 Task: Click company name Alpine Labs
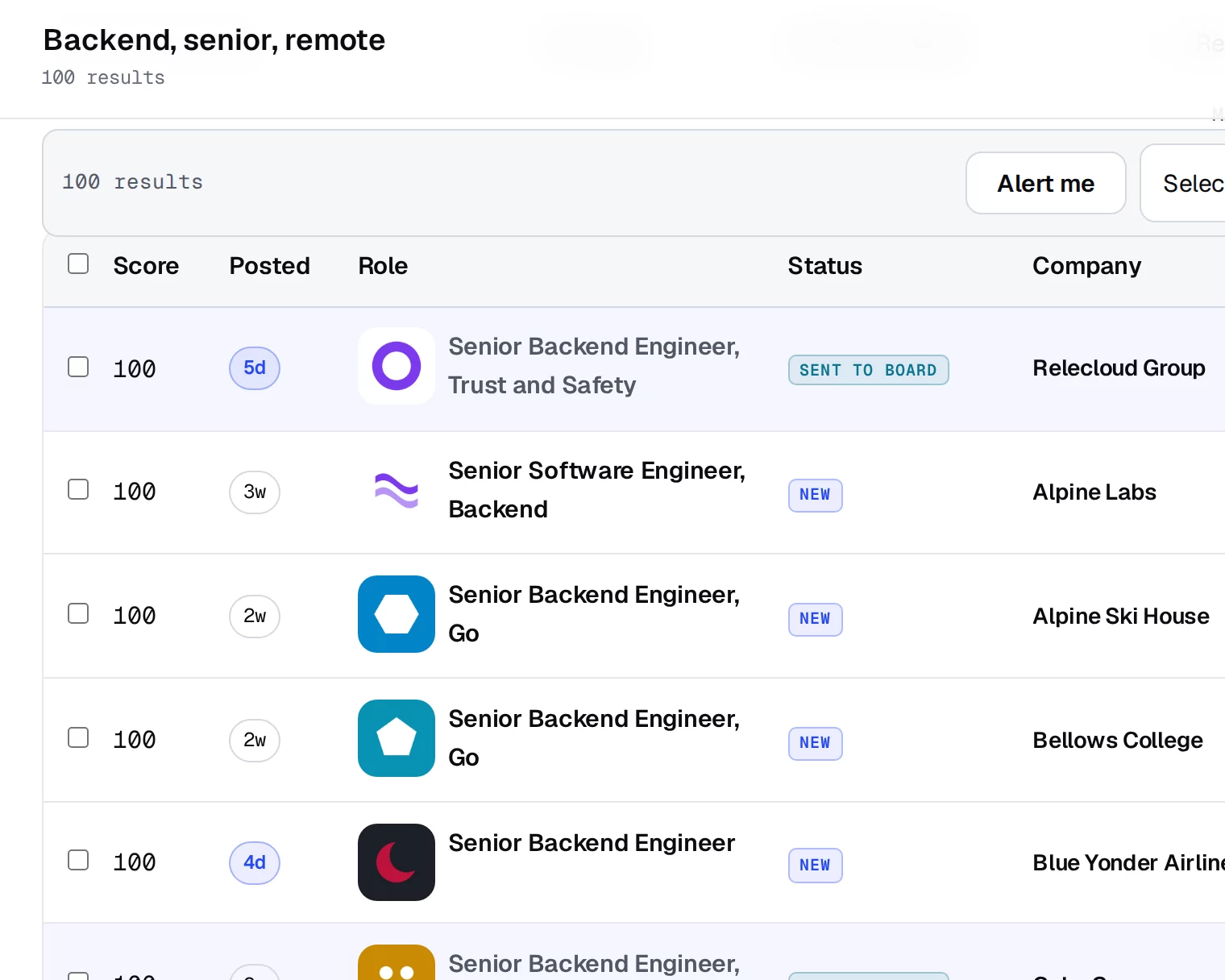click(x=1094, y=492)
